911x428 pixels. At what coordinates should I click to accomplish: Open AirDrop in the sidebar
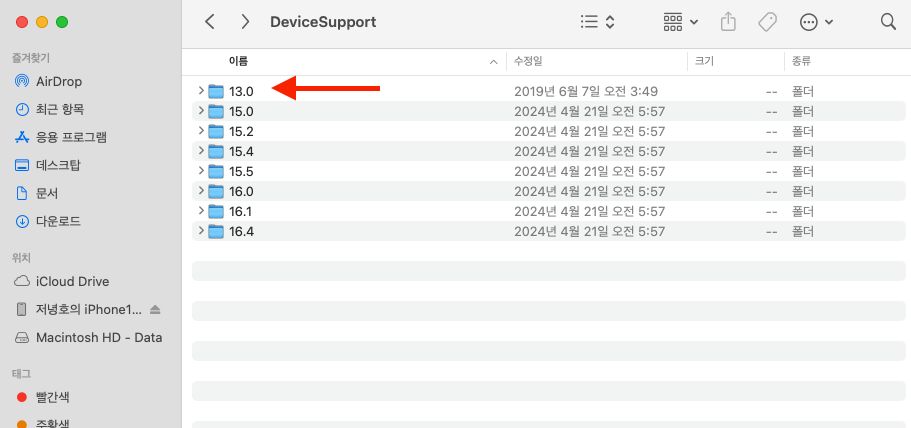click(48, 81)
